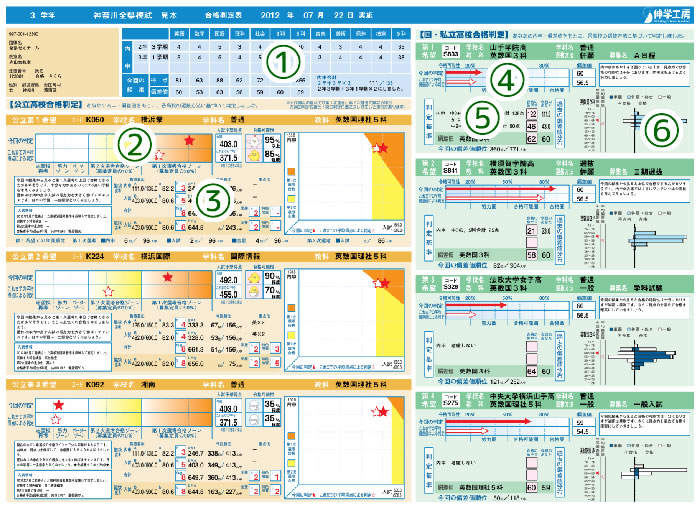The height and width of the screenshot is (508, 700).
Task: Click the solid red star in the K224 scatter graph
Action: (x=385, y=283)
